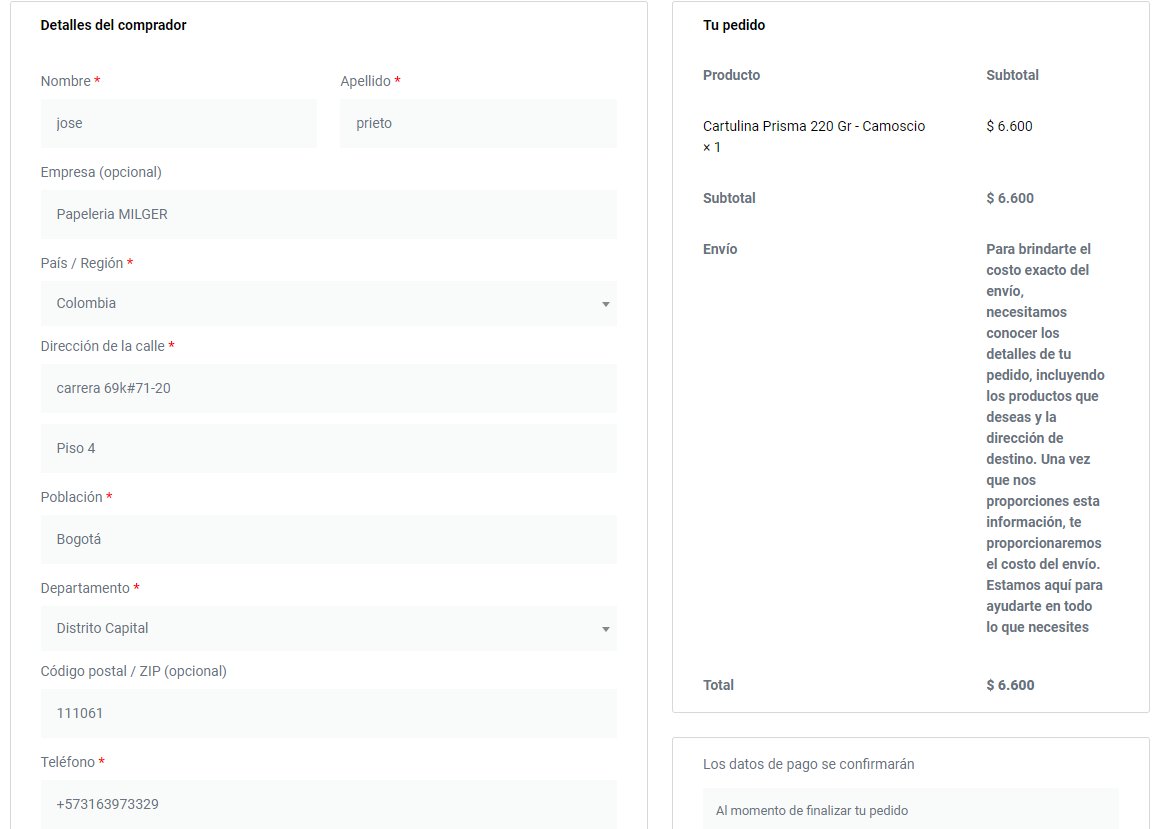Click the Nombre field label

click(x=65, y=81)
